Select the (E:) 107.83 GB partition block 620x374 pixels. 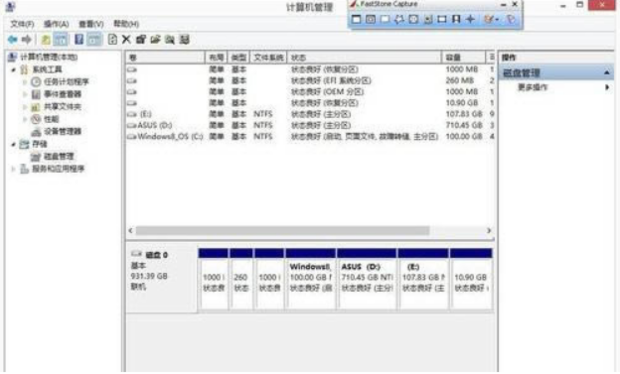pyautogui.click(x=423, y=279)
